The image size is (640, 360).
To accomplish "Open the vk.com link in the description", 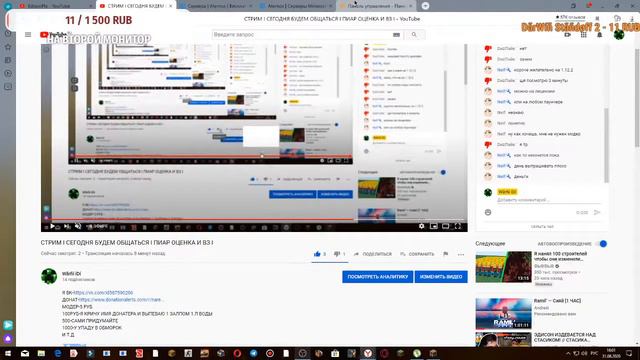I will click(x=103, y=293).
